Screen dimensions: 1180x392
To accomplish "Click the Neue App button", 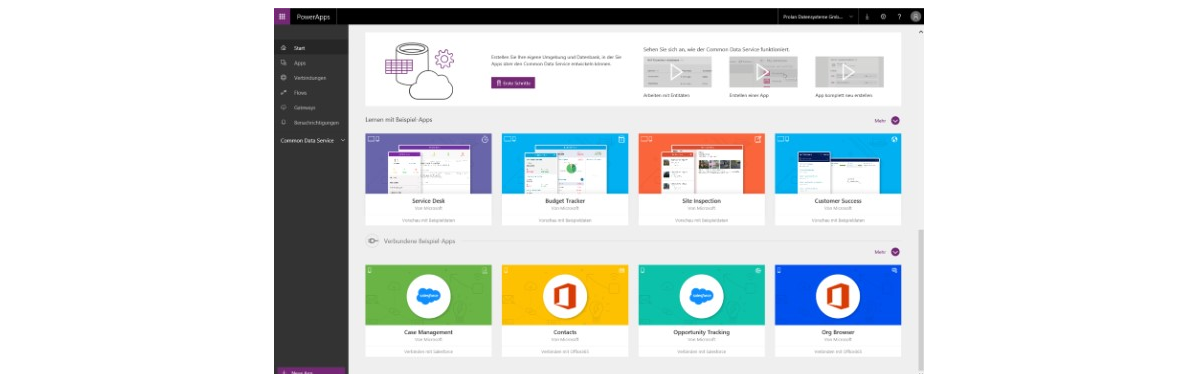I will pyautogui.click(x=312, y=371).
